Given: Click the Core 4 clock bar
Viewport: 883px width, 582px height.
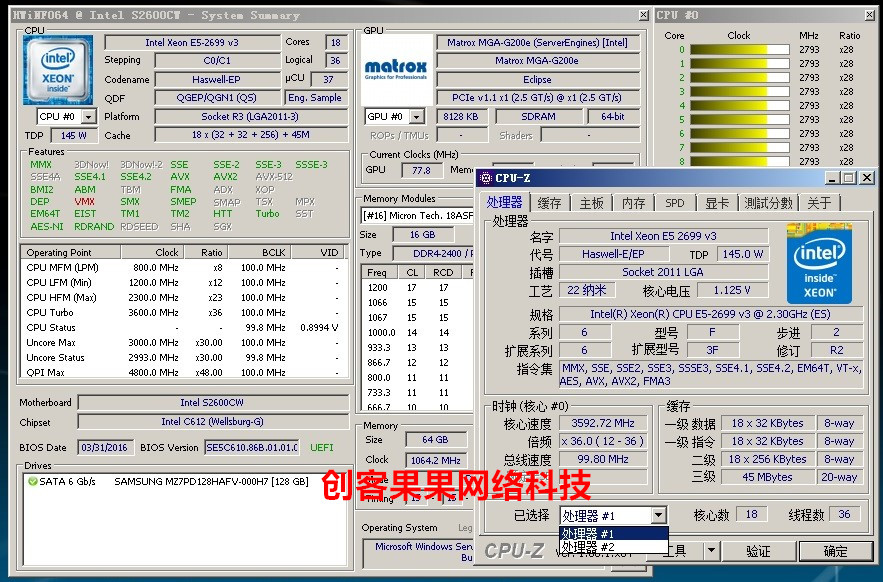Looking at the screenshot, I should point(739,105).
